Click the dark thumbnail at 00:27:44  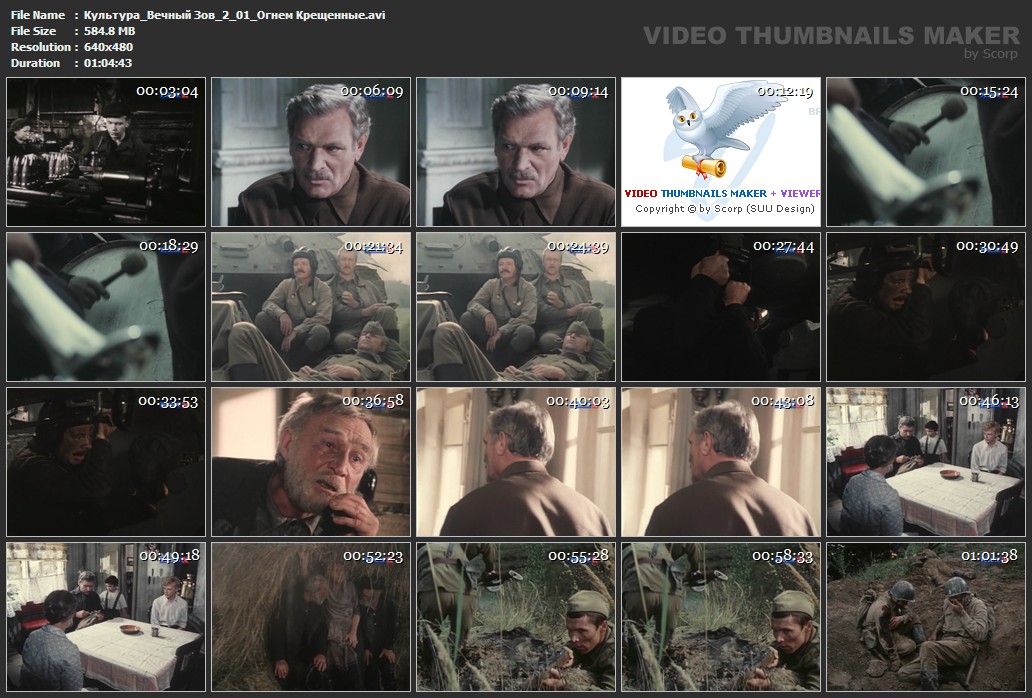(720, 307)
